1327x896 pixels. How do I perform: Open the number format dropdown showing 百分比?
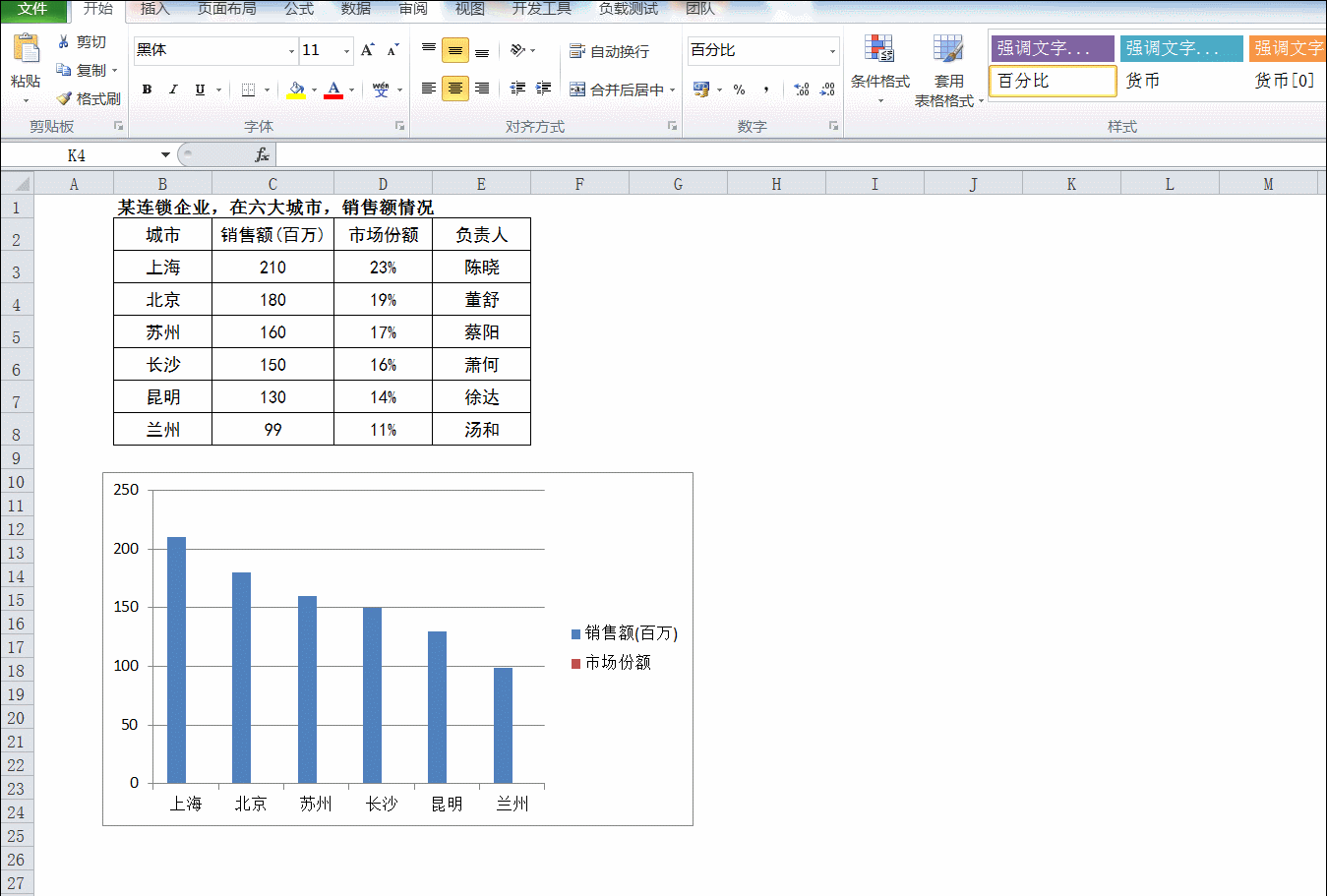pyautogui.click(x=832, y=50)
